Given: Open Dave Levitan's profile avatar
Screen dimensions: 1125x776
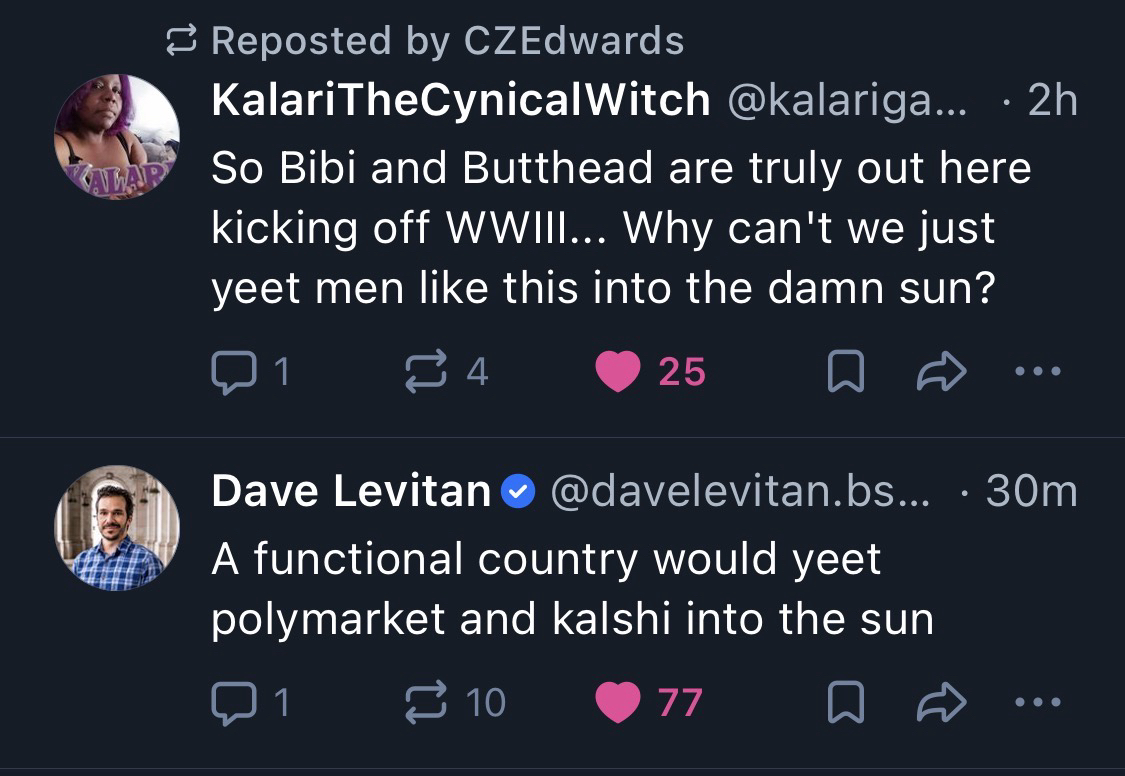Looking at the screenshot, I should point(116,527).
